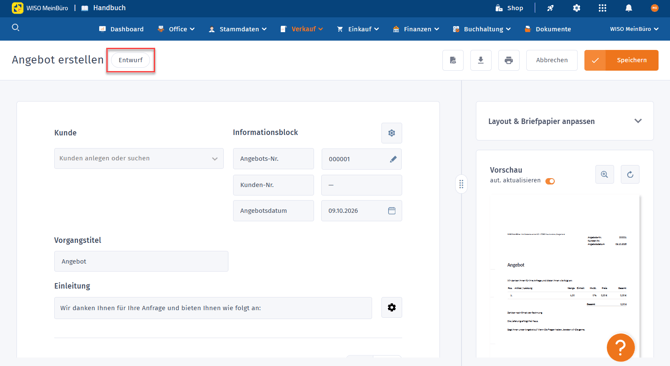670x366 pixels.
Task: Click the Entwurf status badge
Action: click(x=130, y=60)
